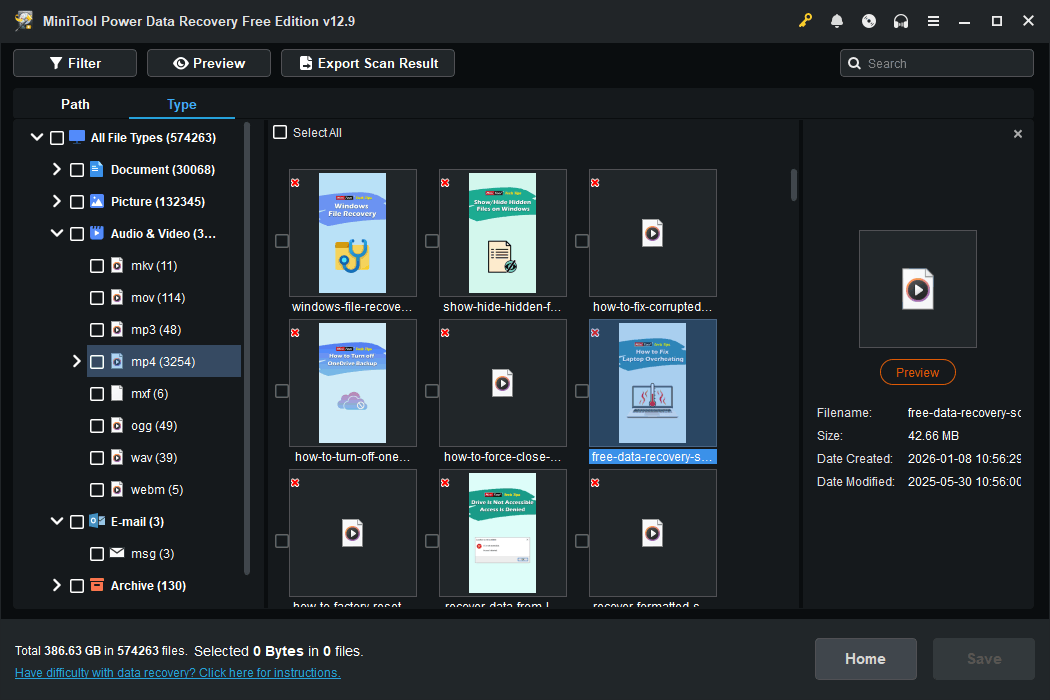Select the mp3 (48) tree item
Image resolution: width=1050 pixels, height=700 pixels.
click(156, 330)
